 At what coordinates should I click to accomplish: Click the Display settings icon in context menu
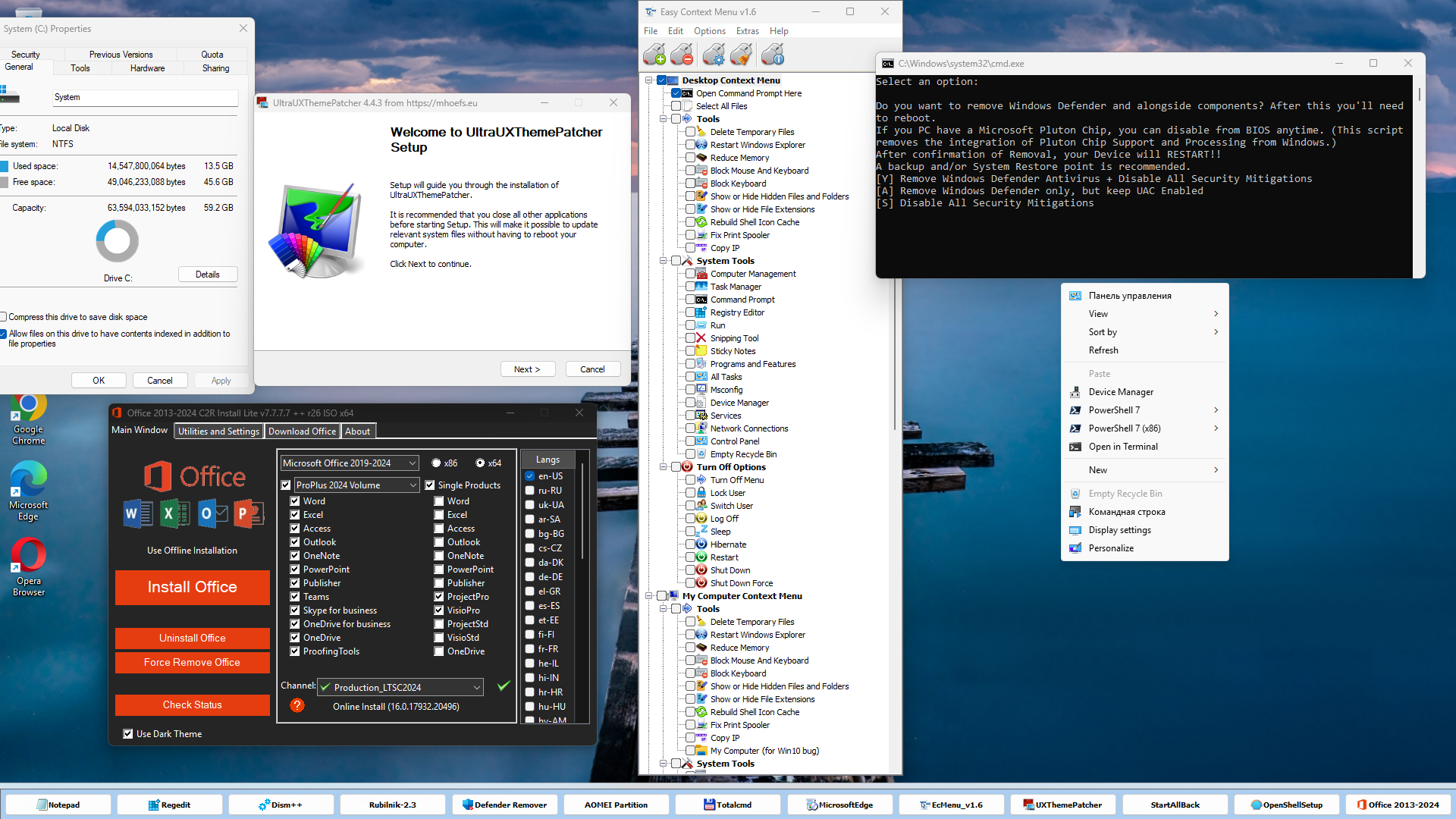click(1075, 530)
